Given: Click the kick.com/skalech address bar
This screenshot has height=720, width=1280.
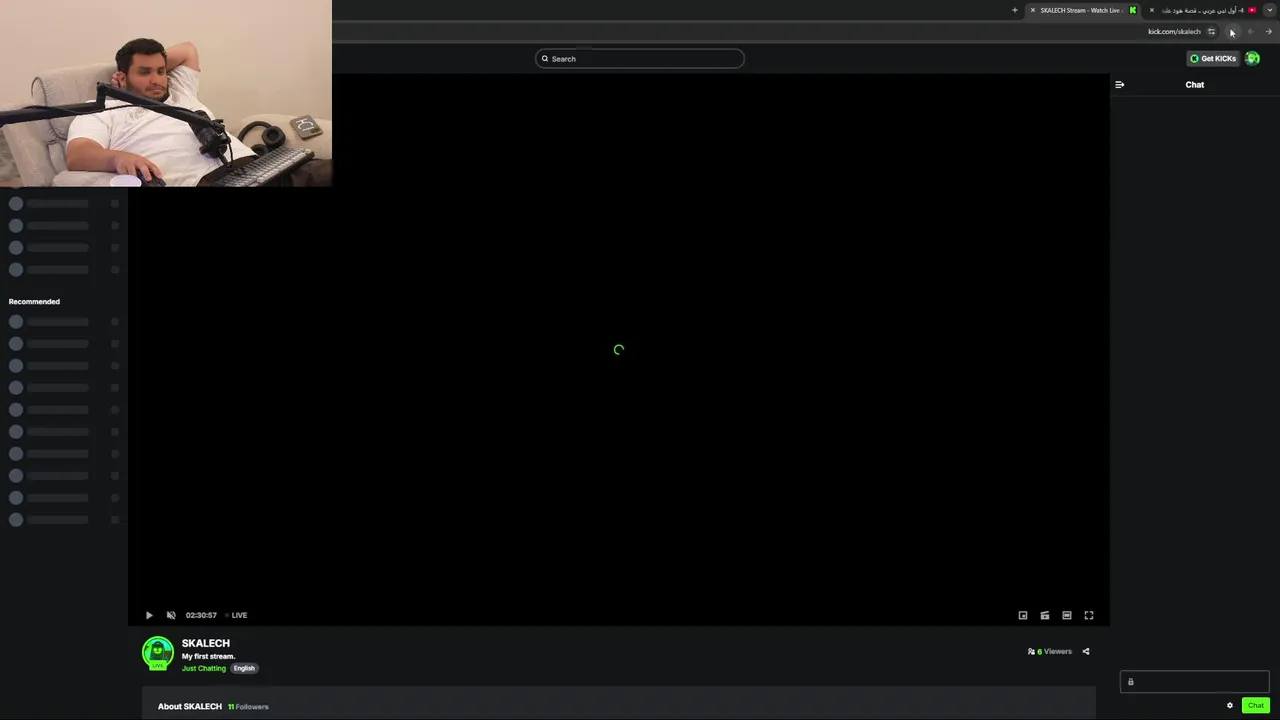Looking at the screenshot, I should (1174, 32).
